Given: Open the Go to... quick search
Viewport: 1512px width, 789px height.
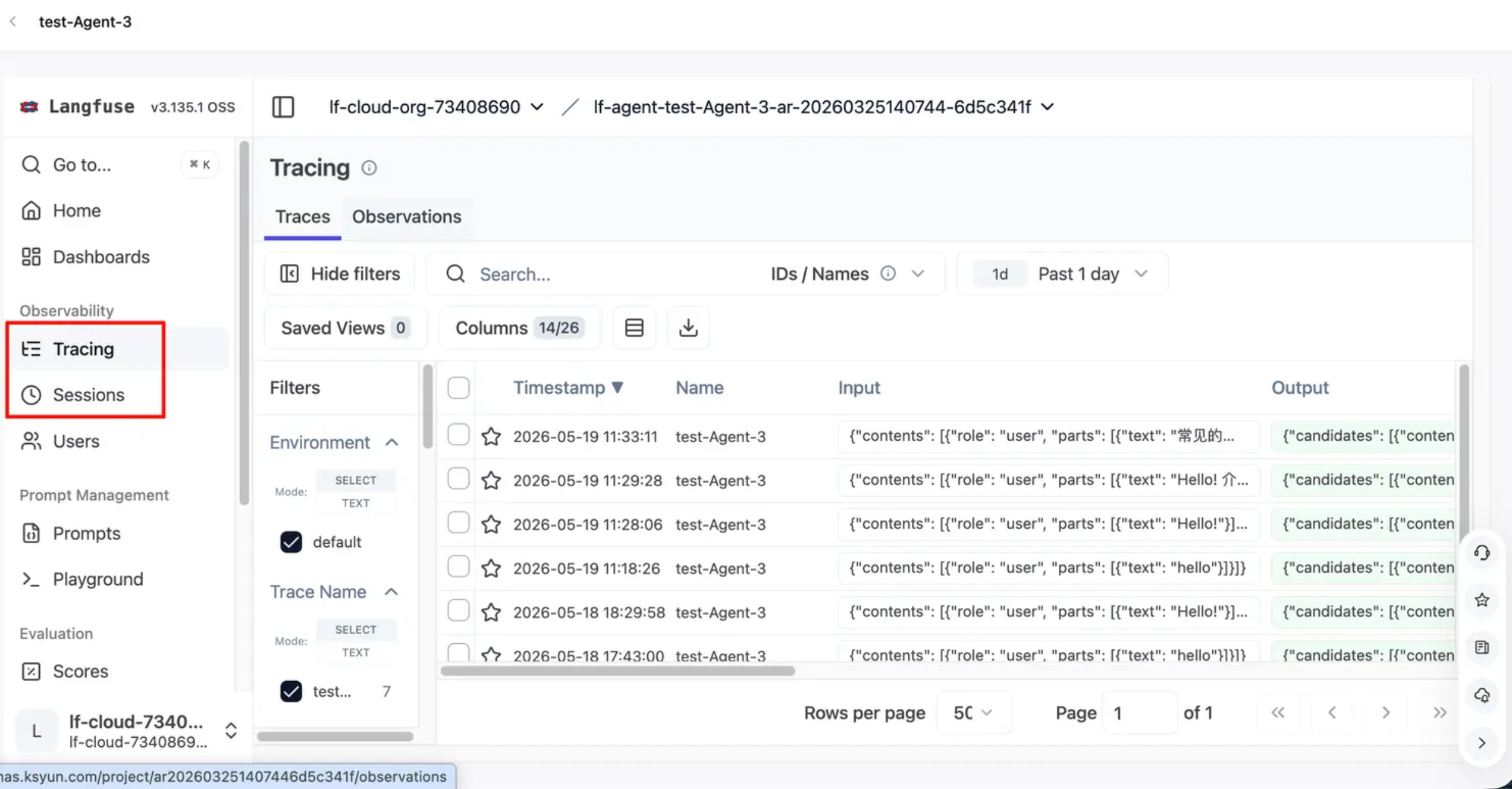Looking at the screenshot, I should (118, 165).
